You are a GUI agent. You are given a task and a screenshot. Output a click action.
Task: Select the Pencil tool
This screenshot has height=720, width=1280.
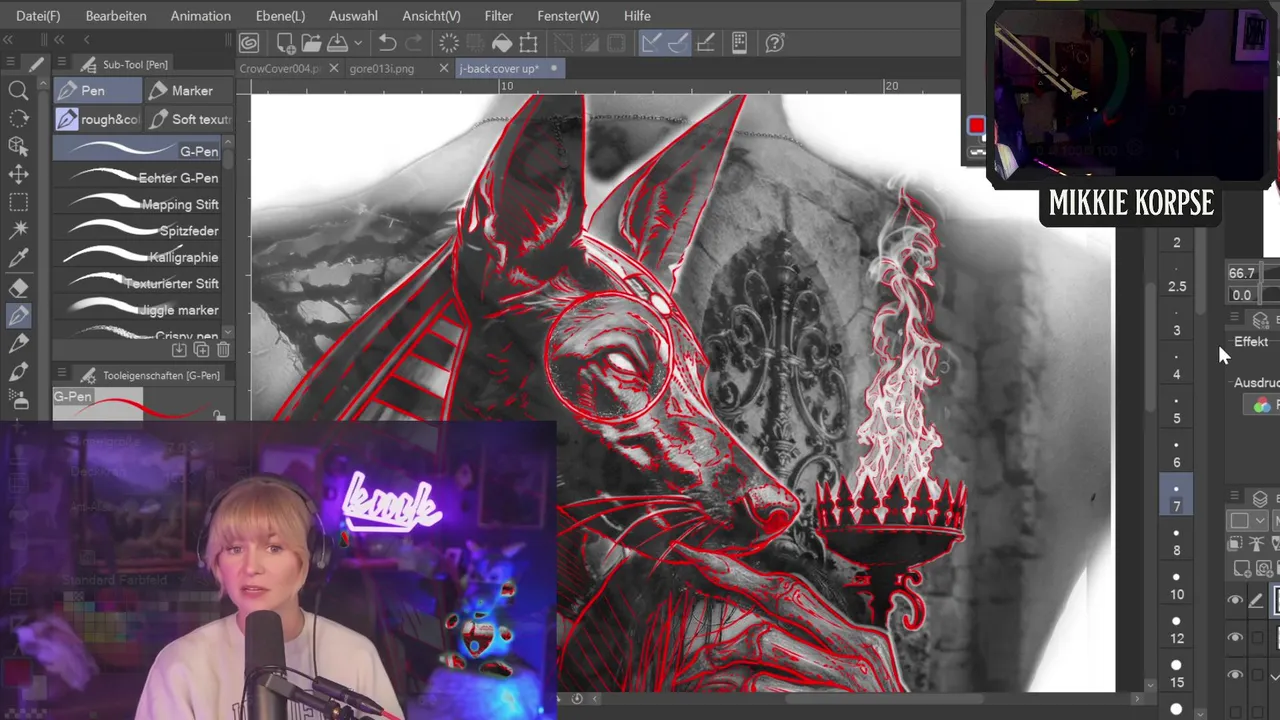click(x=18, y=343)
